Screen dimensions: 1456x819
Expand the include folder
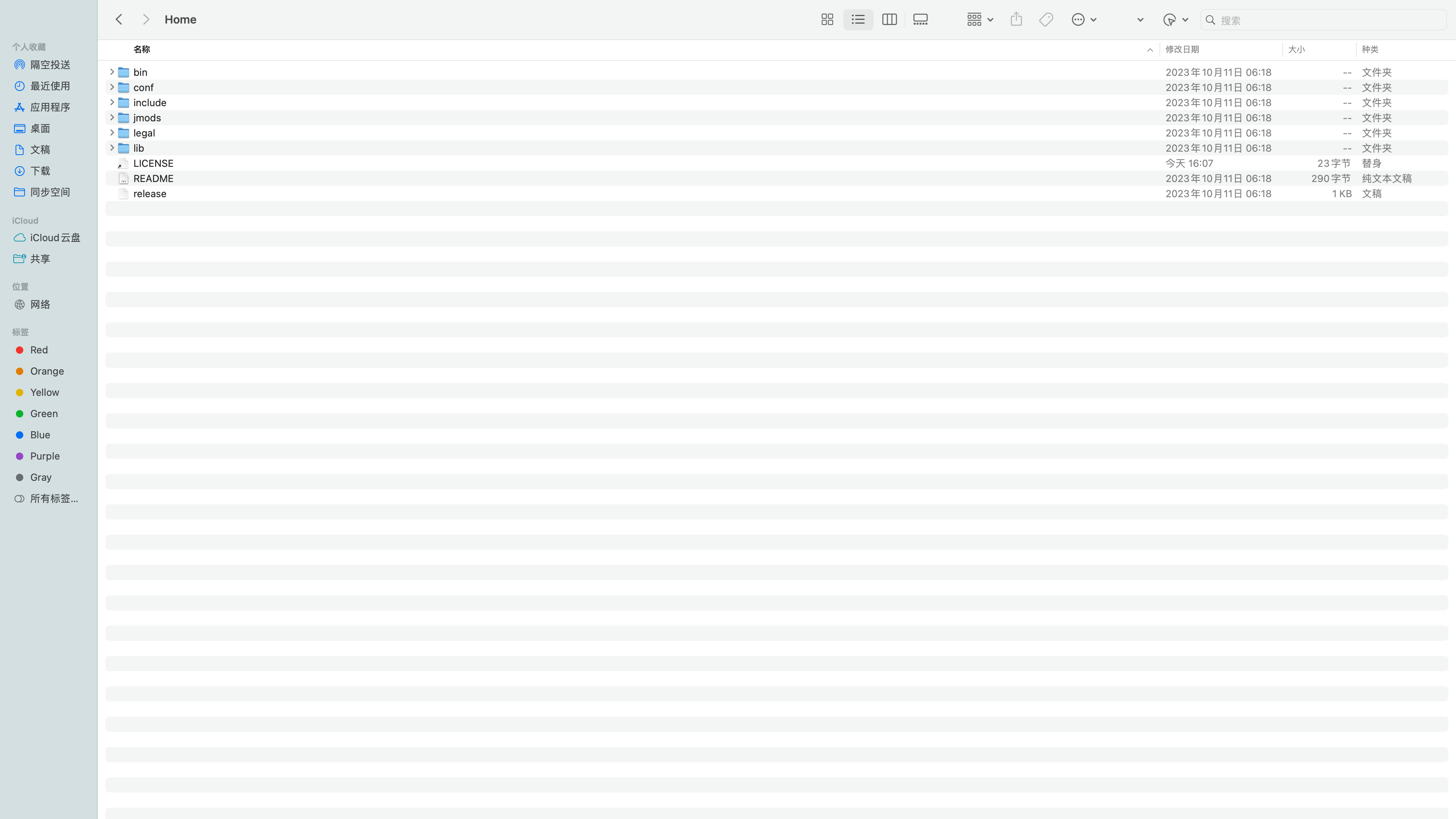pos(112,102)
